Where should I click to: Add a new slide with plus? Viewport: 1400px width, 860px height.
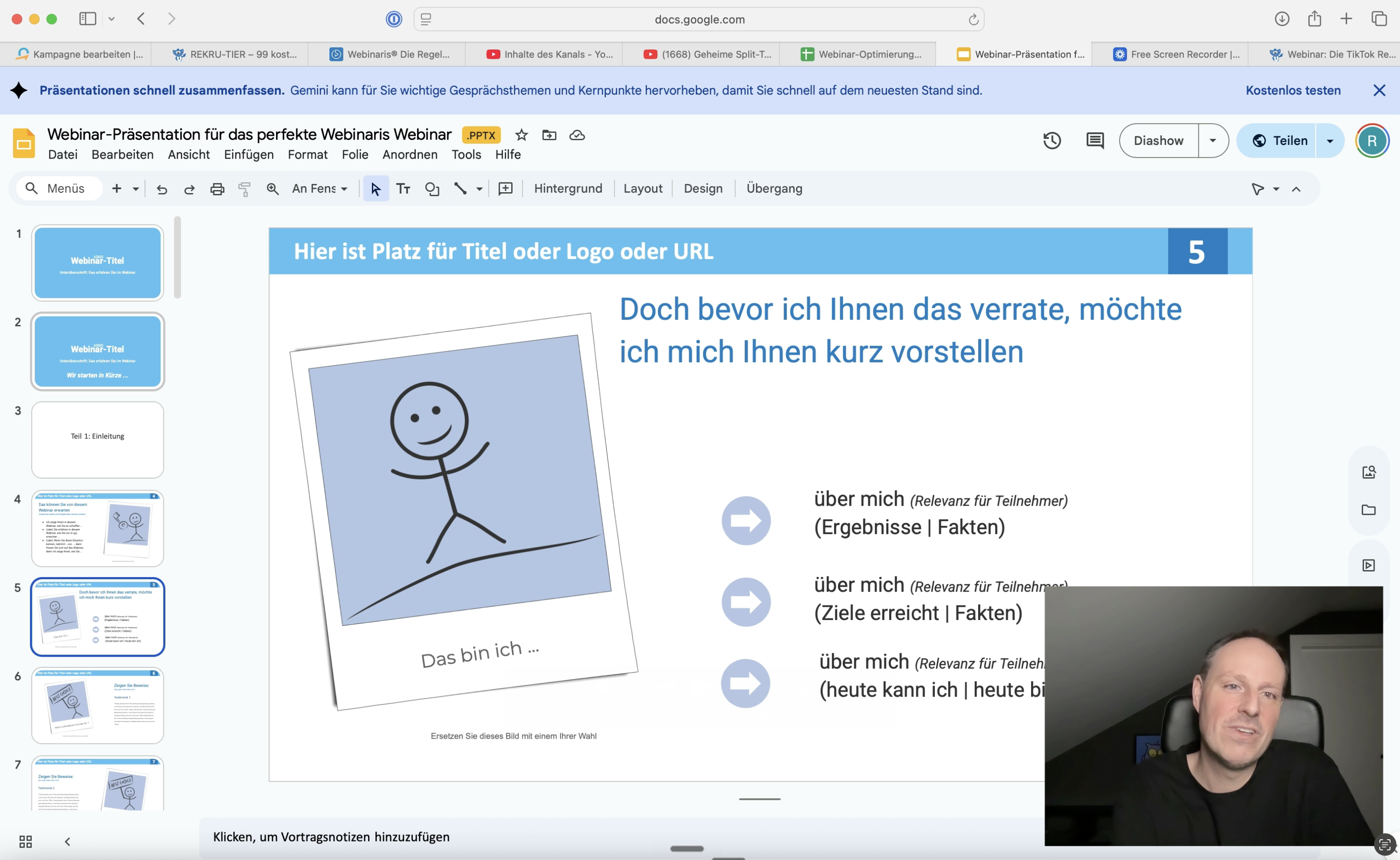pos(117,188)
